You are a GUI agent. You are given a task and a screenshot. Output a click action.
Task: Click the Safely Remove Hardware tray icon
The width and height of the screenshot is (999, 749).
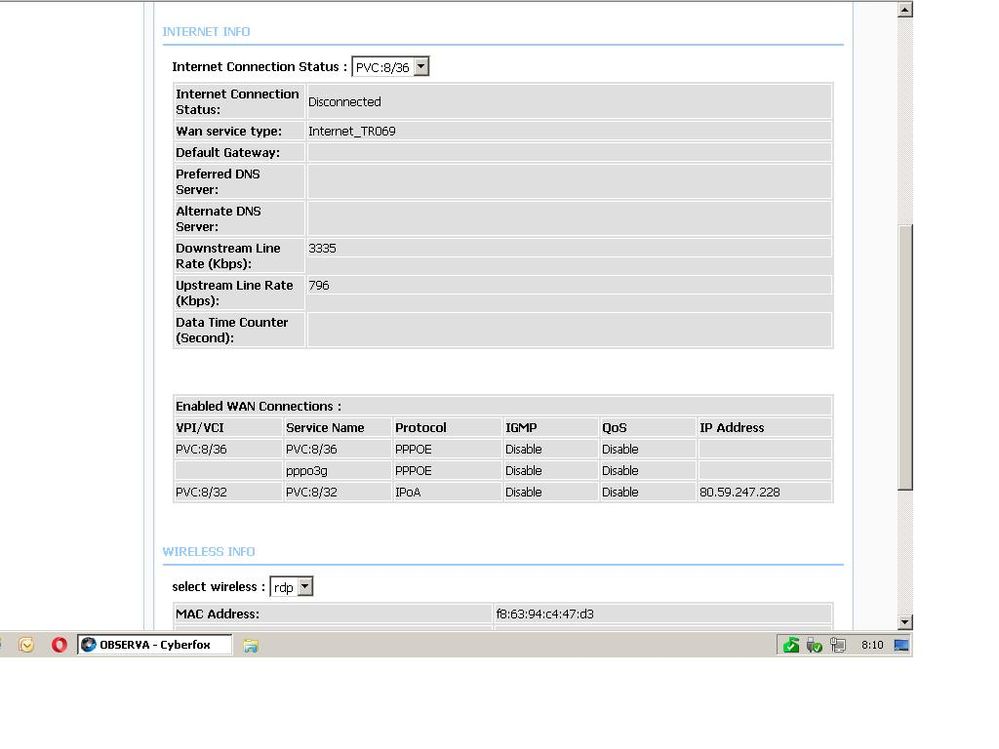pyautogui.click(x=814, y=645)
